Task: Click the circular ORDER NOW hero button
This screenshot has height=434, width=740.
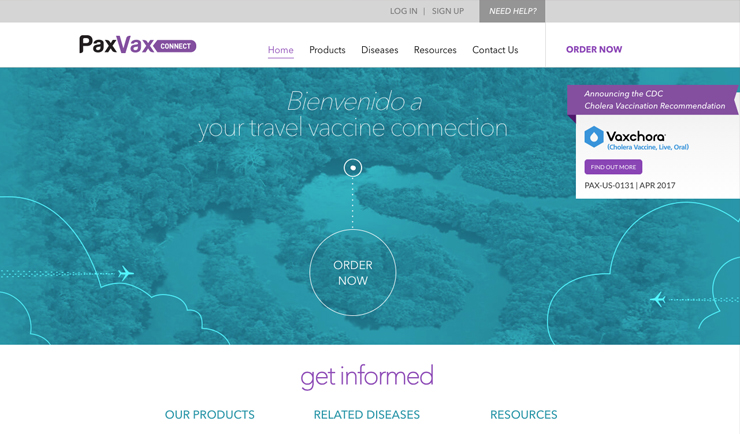Action: tap(353, 273)
